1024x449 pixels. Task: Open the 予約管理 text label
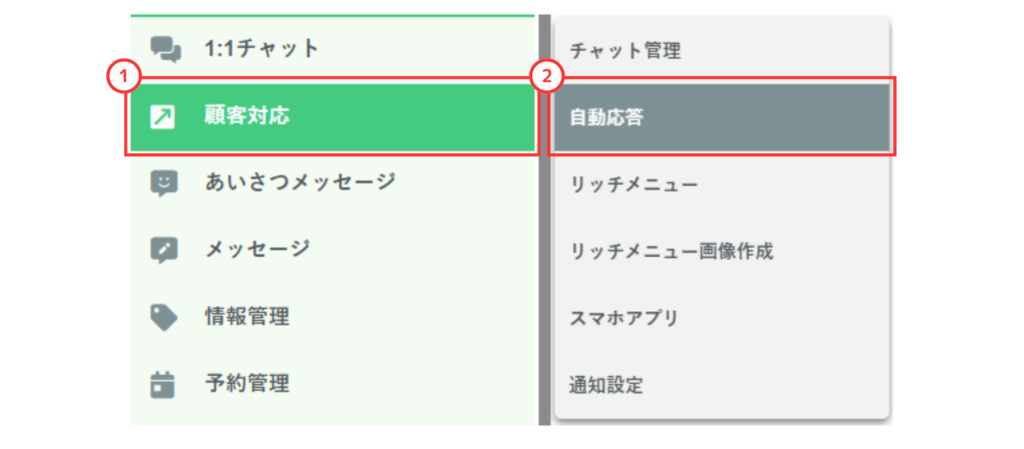pyautogui.click(x=247, y=383)
